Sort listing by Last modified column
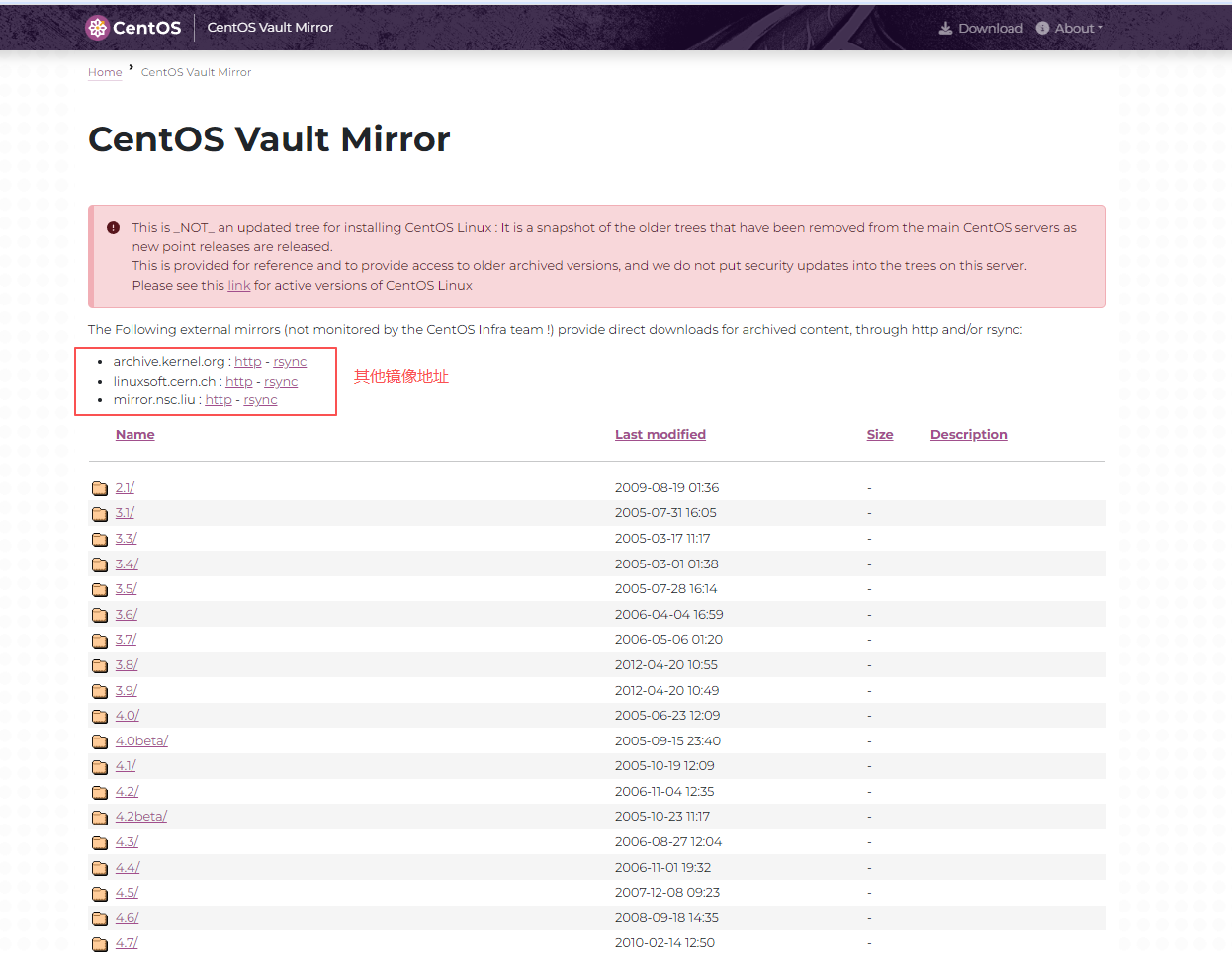The image size is (1232, 955). [660, 434]
